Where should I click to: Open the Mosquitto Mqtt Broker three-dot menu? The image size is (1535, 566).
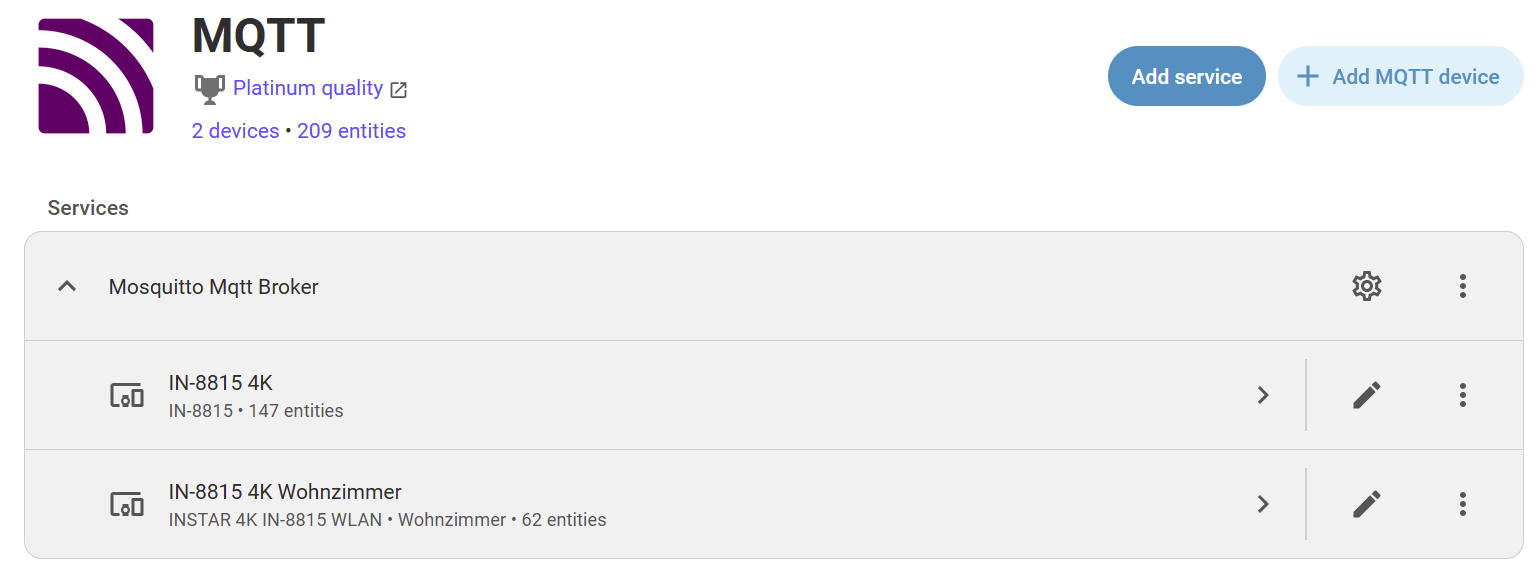1462,287
